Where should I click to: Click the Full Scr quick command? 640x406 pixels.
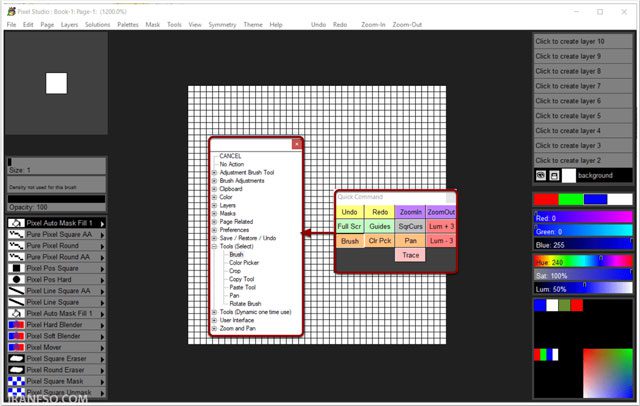350,226
